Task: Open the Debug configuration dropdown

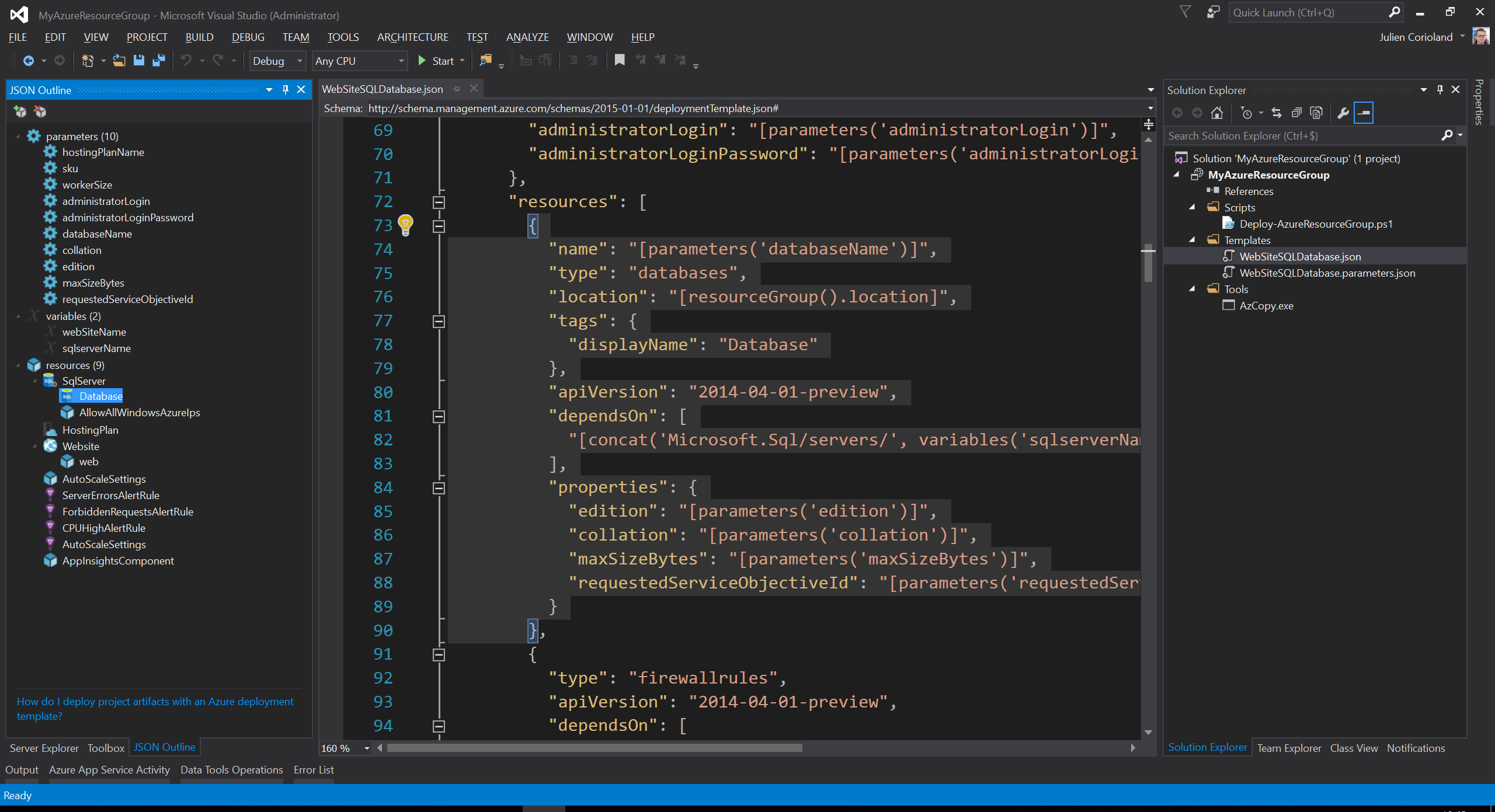Action: pyautogui.click(x=300, y=61)
